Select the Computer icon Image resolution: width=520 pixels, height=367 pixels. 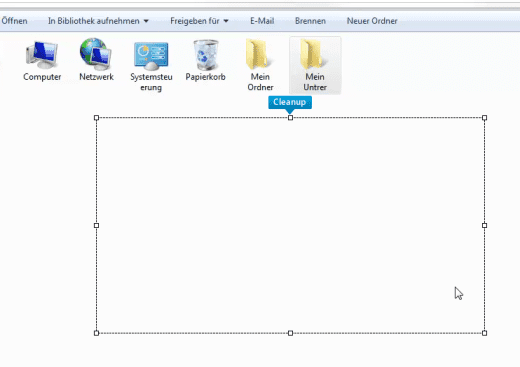[42, 60]
